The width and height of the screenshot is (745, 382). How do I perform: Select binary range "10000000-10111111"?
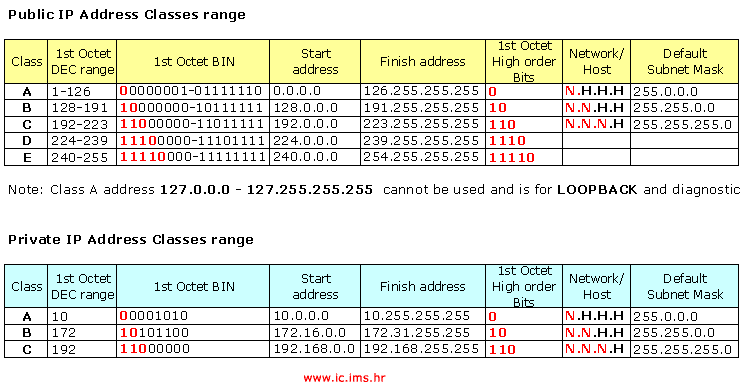tap(191, 108)
